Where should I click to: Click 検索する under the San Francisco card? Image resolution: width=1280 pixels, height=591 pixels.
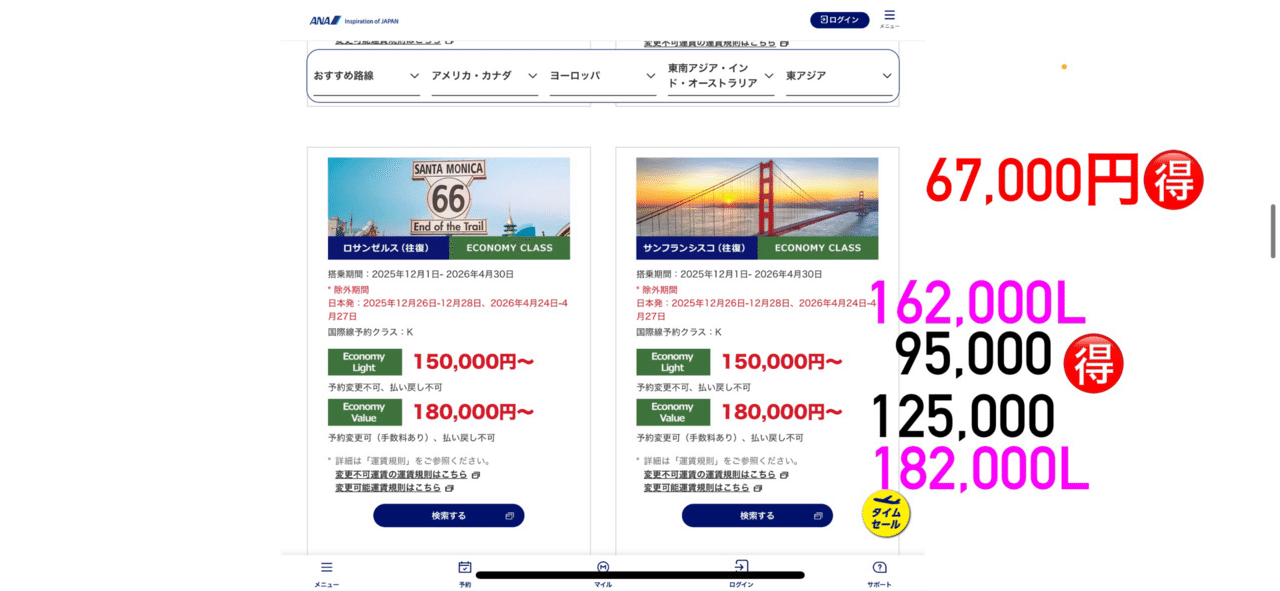click(757, 515)
